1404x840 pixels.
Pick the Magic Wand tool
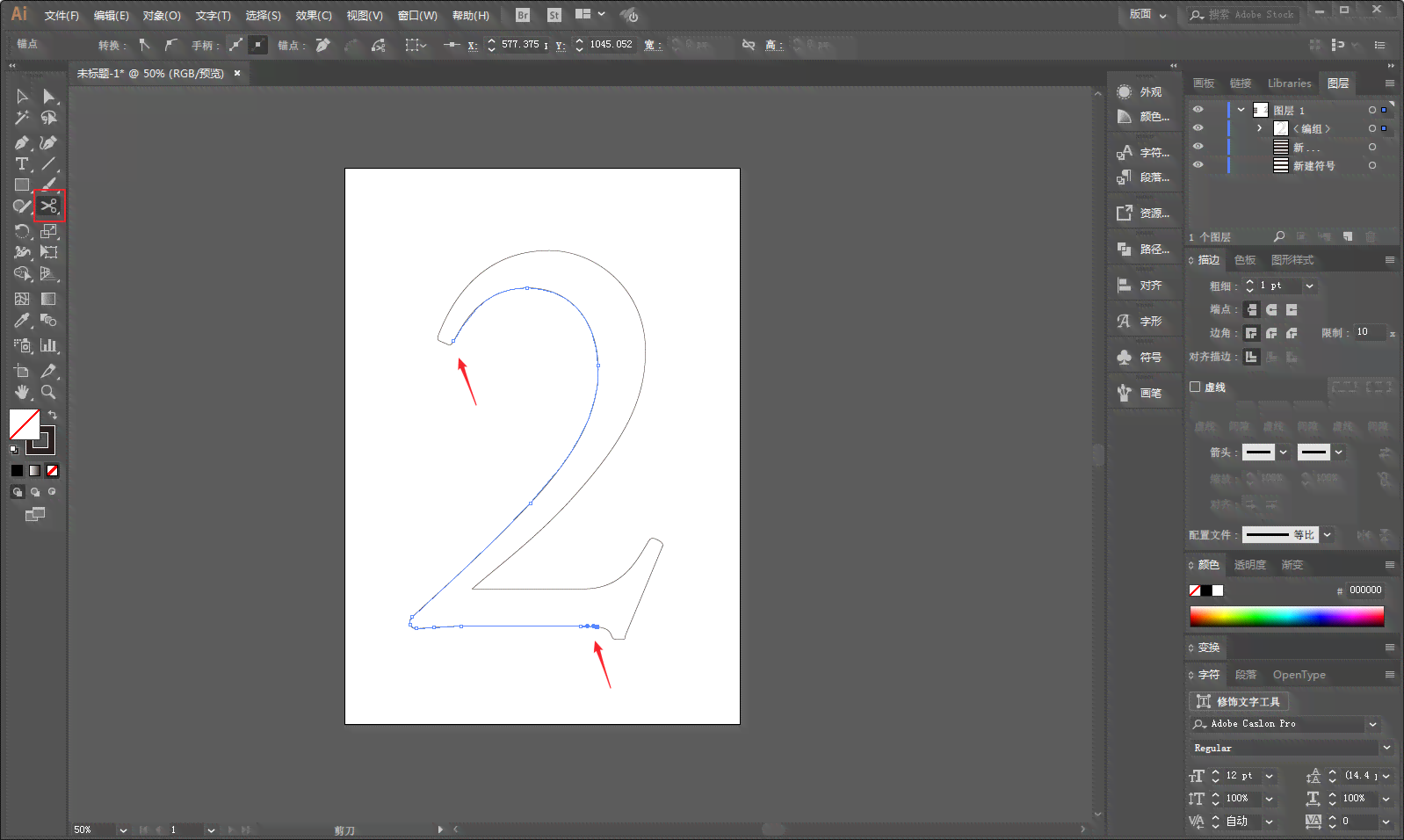pos(23,118)
